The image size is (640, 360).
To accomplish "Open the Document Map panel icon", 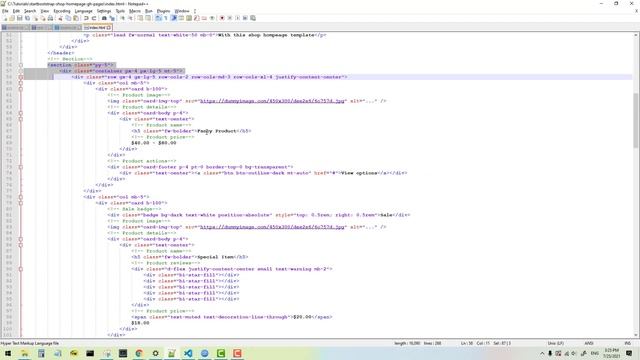I will 189,18.
